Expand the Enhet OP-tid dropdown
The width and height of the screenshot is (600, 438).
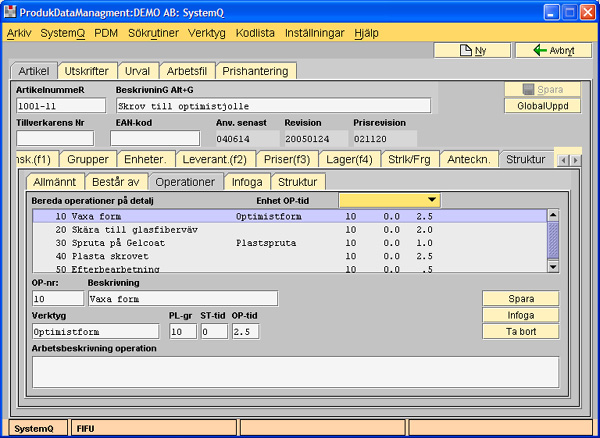[390, 200]
